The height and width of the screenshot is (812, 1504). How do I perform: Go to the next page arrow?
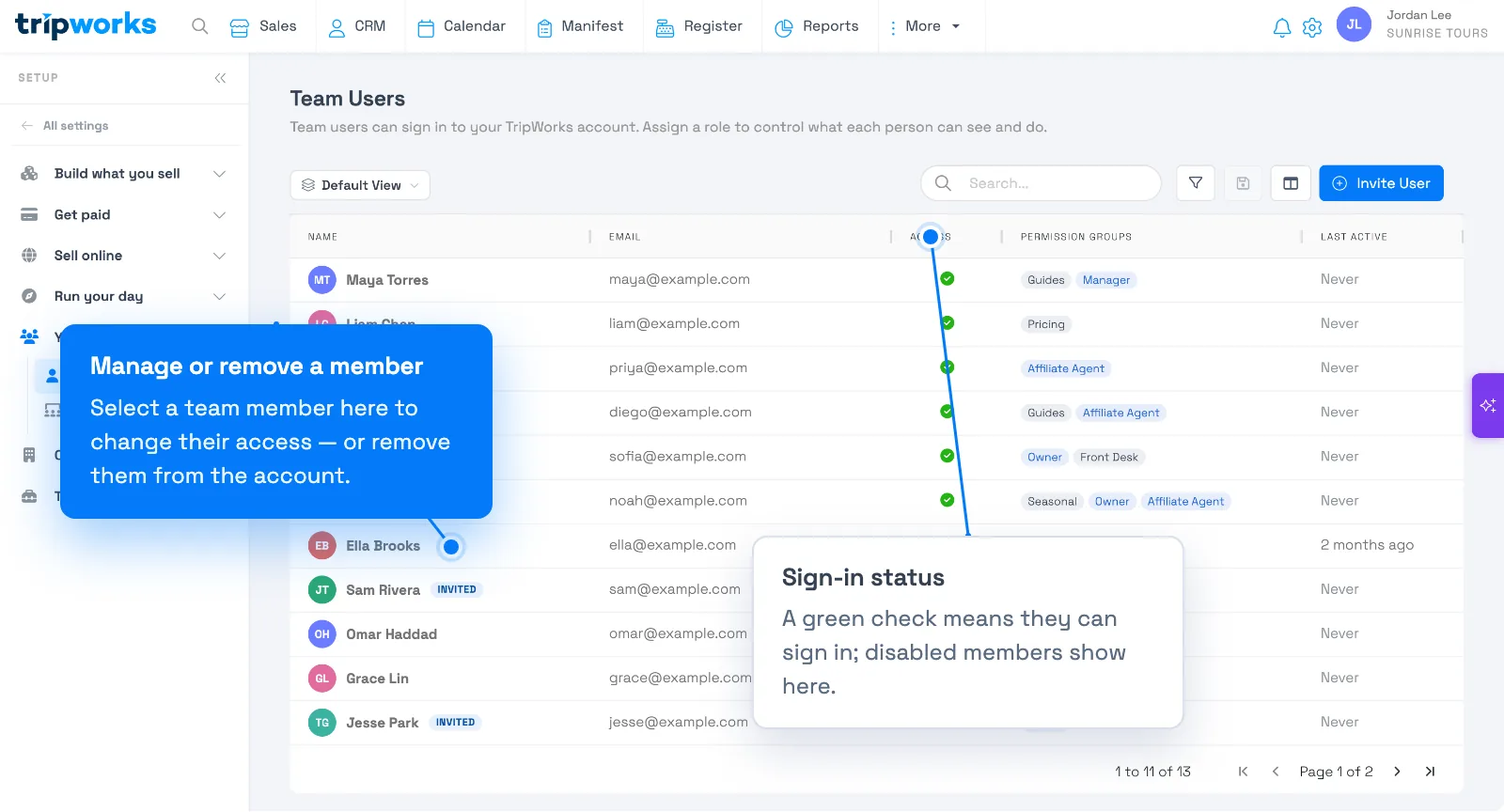point(1397,772)
